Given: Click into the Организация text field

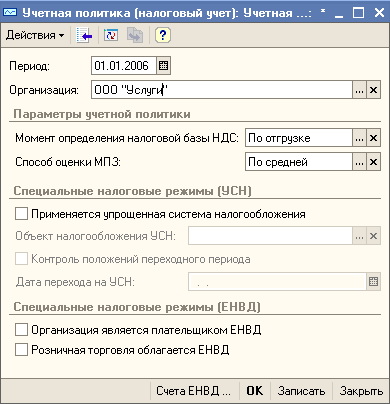Looking at the screenshot, I should tap(222, 90).
